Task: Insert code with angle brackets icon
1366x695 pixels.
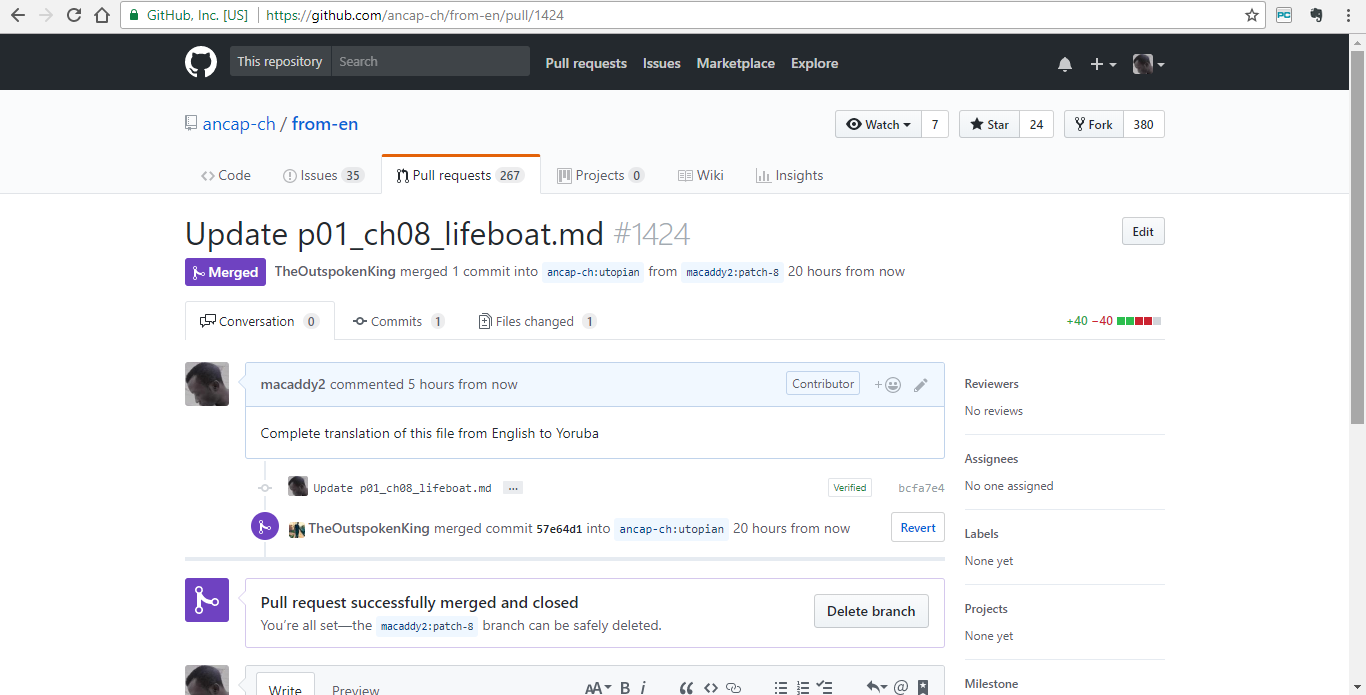Action: point(711,688)
